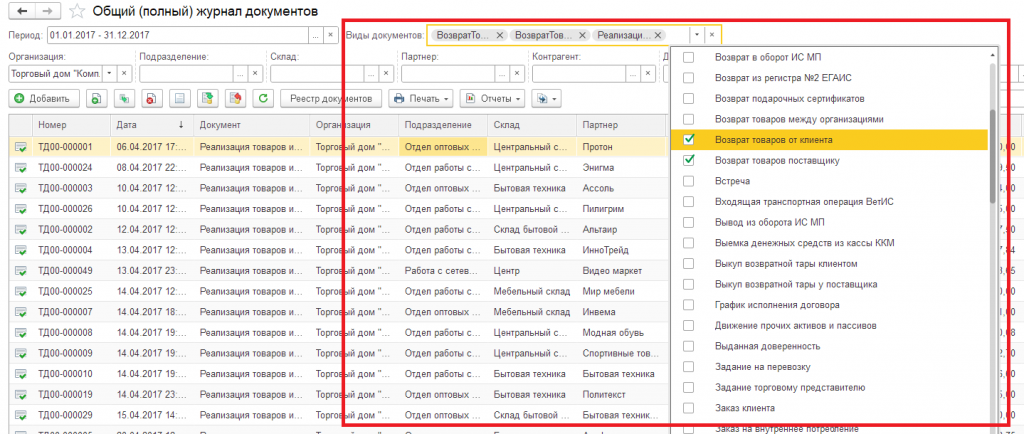Viewport: 1024px width, 434px height.
Task: Uncheck 'Возврат товаров поставщику'
Action: click(x=688, y=160)
